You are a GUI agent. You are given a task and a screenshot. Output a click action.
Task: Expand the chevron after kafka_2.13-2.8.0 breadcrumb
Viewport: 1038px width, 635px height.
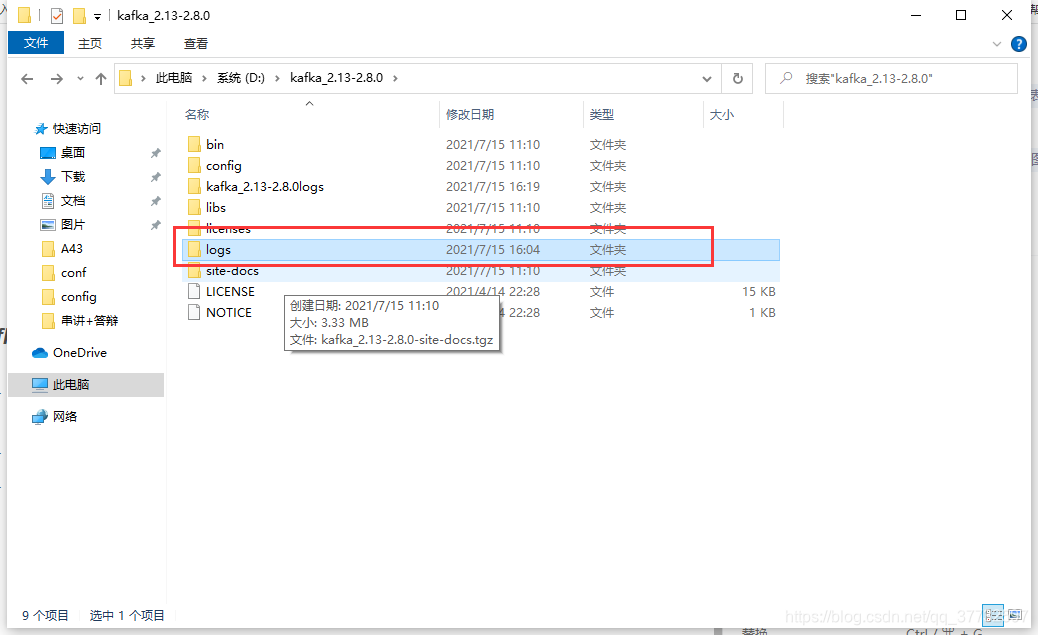[x=395, y=78]
